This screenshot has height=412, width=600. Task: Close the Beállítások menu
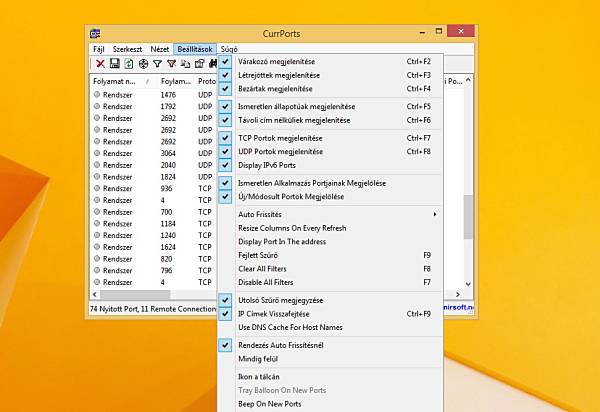click(x=195, y=49)
